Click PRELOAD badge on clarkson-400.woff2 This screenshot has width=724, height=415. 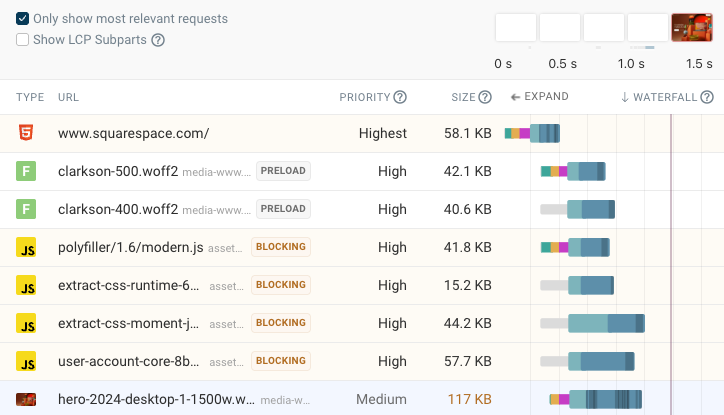point(283,209)
